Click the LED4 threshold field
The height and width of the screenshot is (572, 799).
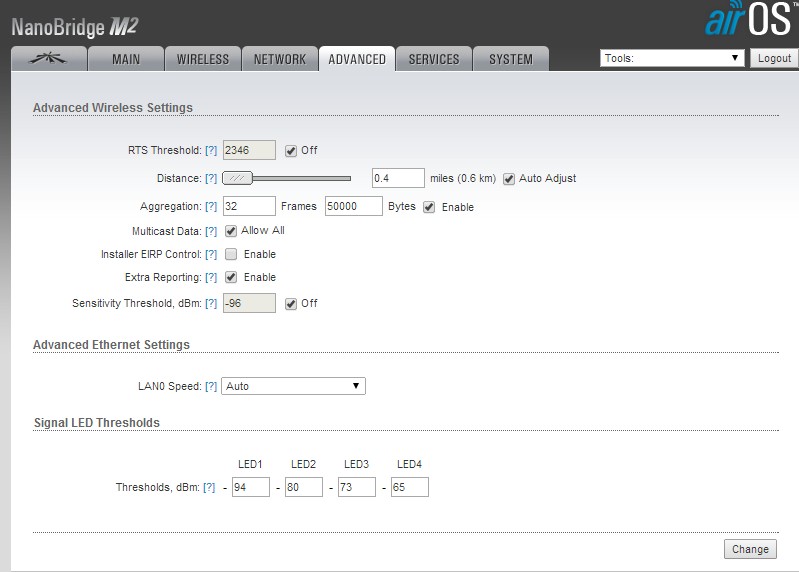[410, 487]
